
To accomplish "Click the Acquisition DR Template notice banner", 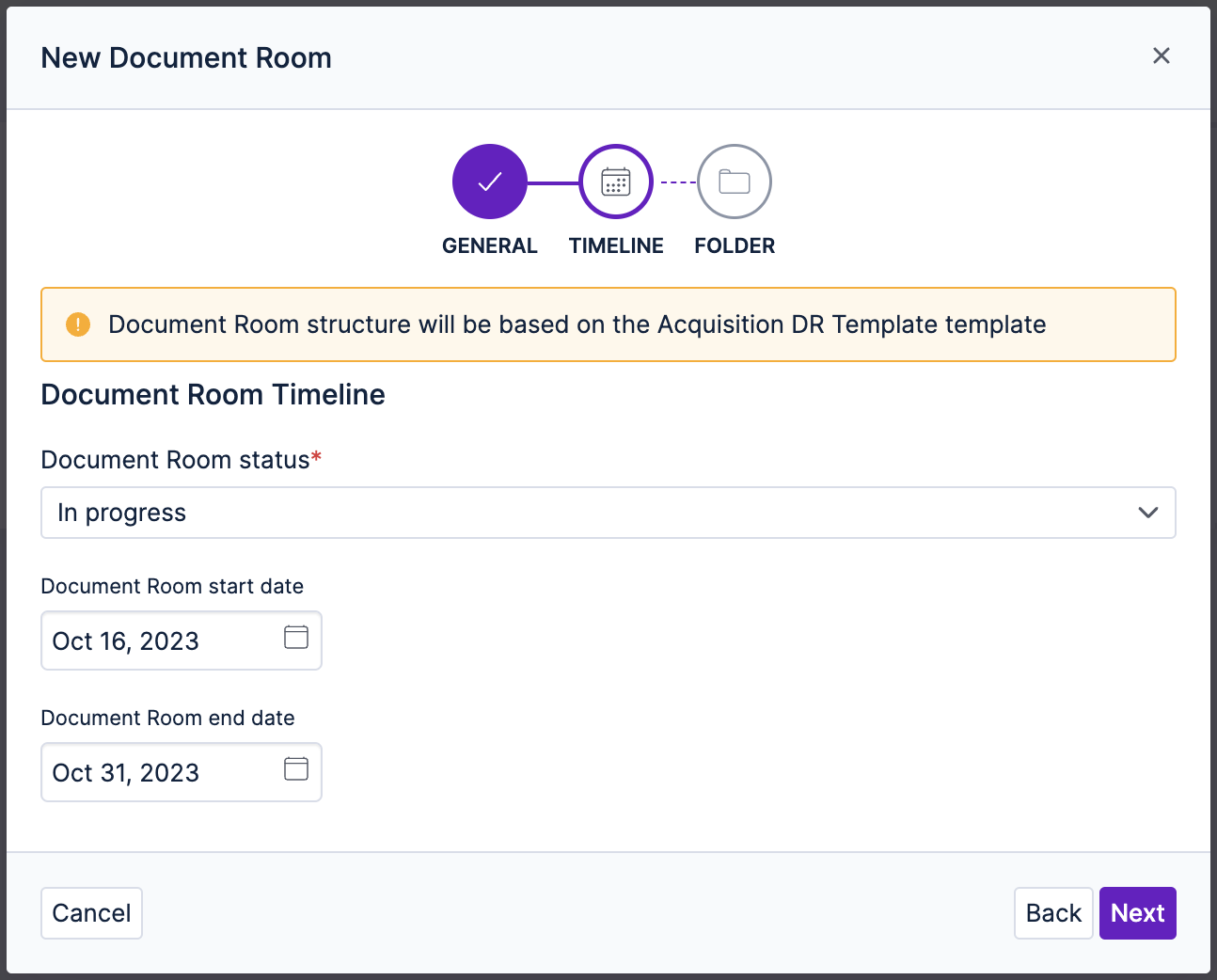I will (608, 324).
